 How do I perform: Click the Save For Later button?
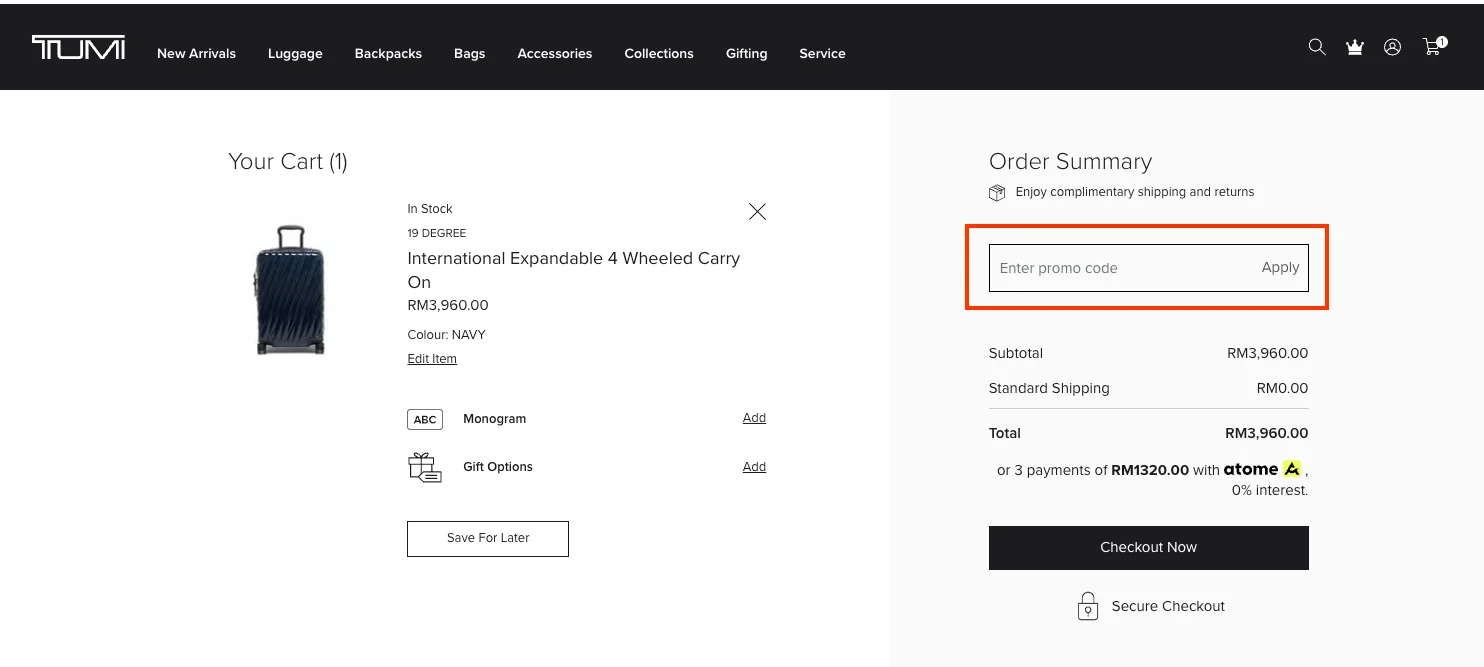488,538
